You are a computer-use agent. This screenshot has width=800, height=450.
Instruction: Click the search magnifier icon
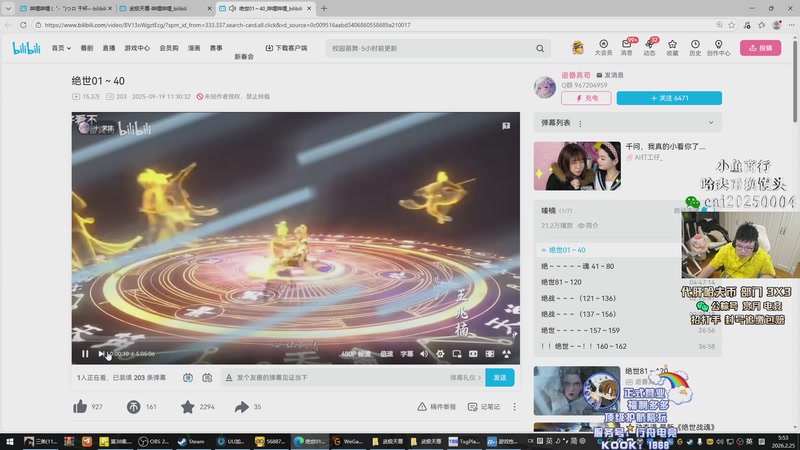(x=540, y=48)
